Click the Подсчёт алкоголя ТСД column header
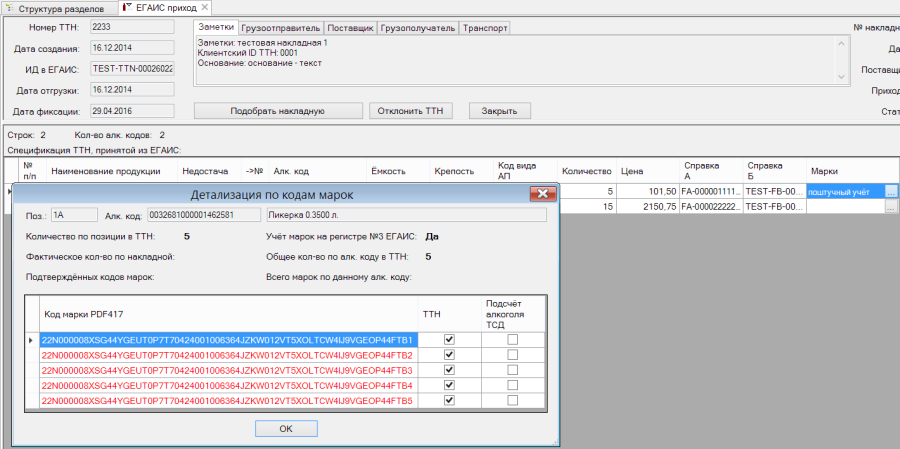 pos(513,314)
